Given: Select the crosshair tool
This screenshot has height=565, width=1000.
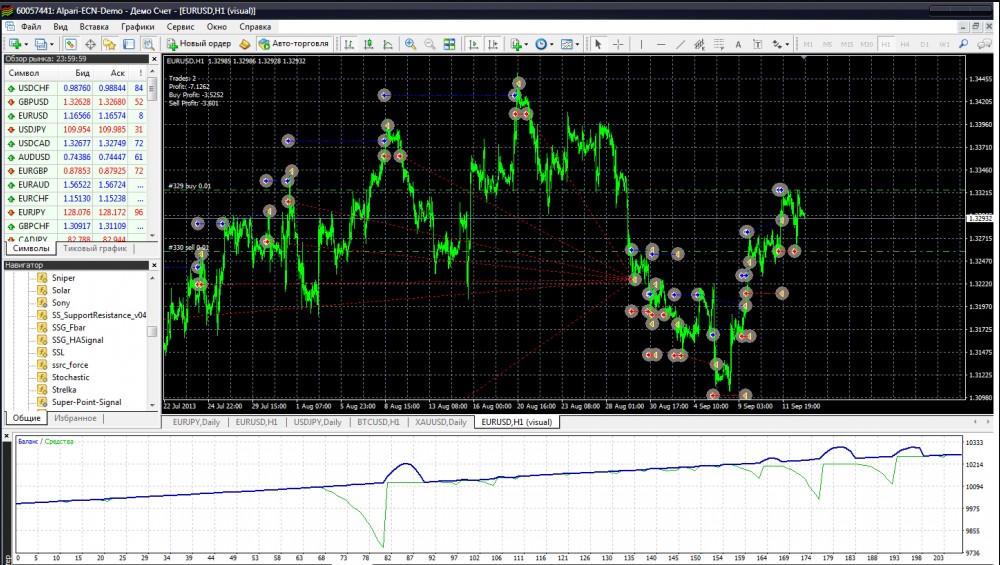Looking at the screenshot, I should pos(618,44).
